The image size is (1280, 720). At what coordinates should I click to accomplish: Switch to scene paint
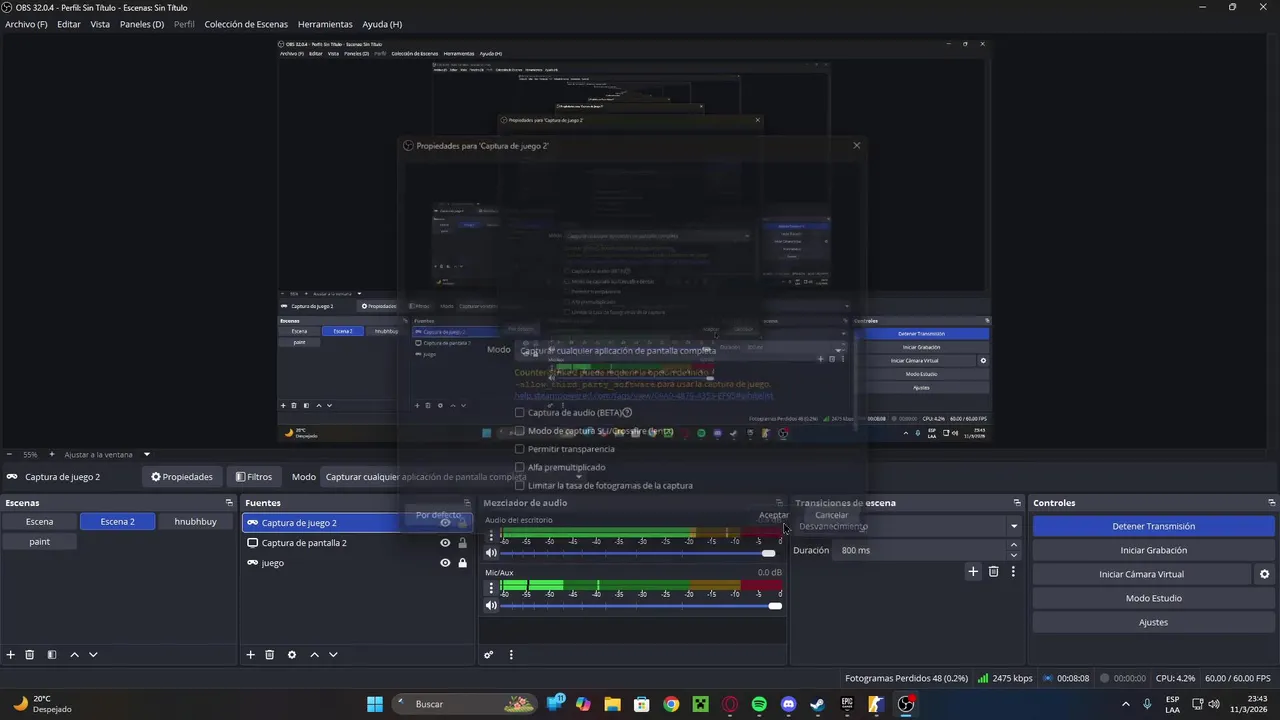(39, 542)
